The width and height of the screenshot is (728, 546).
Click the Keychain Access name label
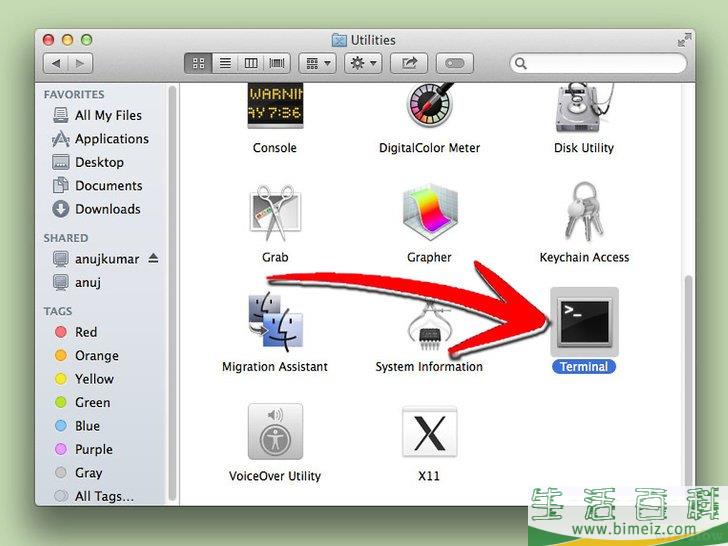click(x=584, y=257)
